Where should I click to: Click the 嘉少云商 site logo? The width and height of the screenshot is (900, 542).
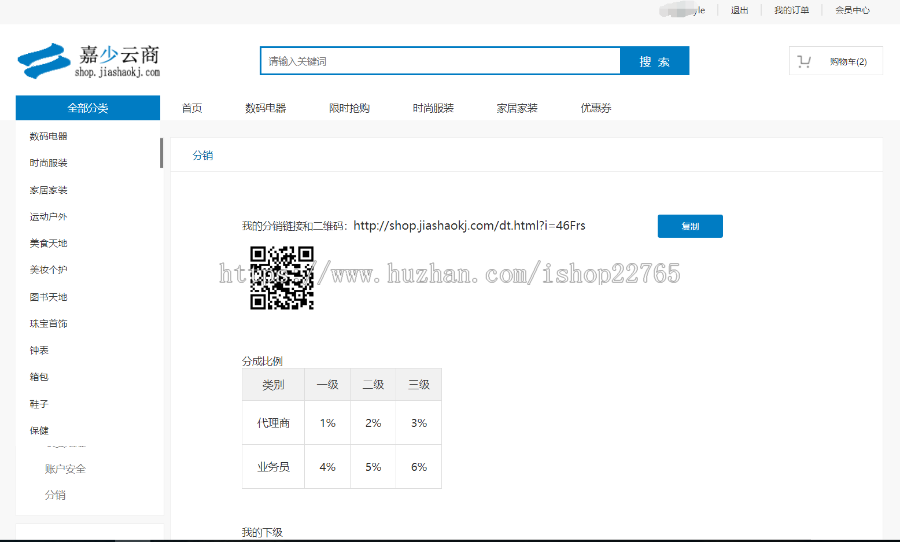click(x=89, y=61)
